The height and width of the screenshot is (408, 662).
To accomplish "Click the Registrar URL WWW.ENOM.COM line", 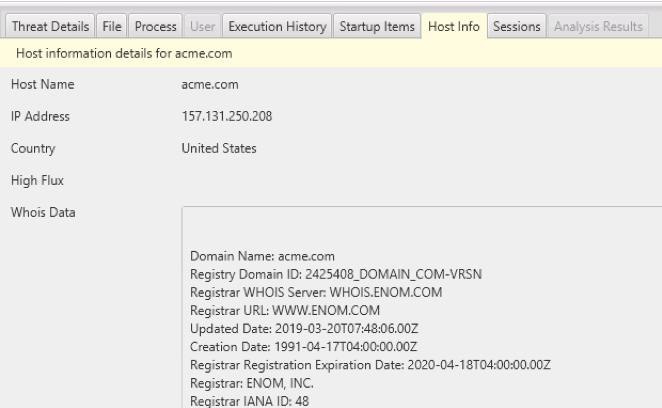I will (x=285, y=311).
